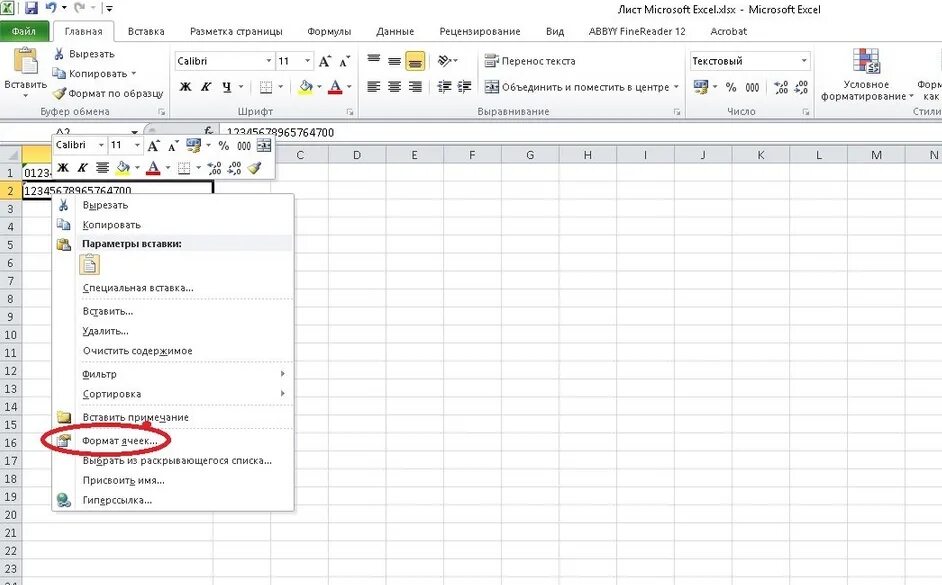Align text to middle in ribbon

pos(394,61)
